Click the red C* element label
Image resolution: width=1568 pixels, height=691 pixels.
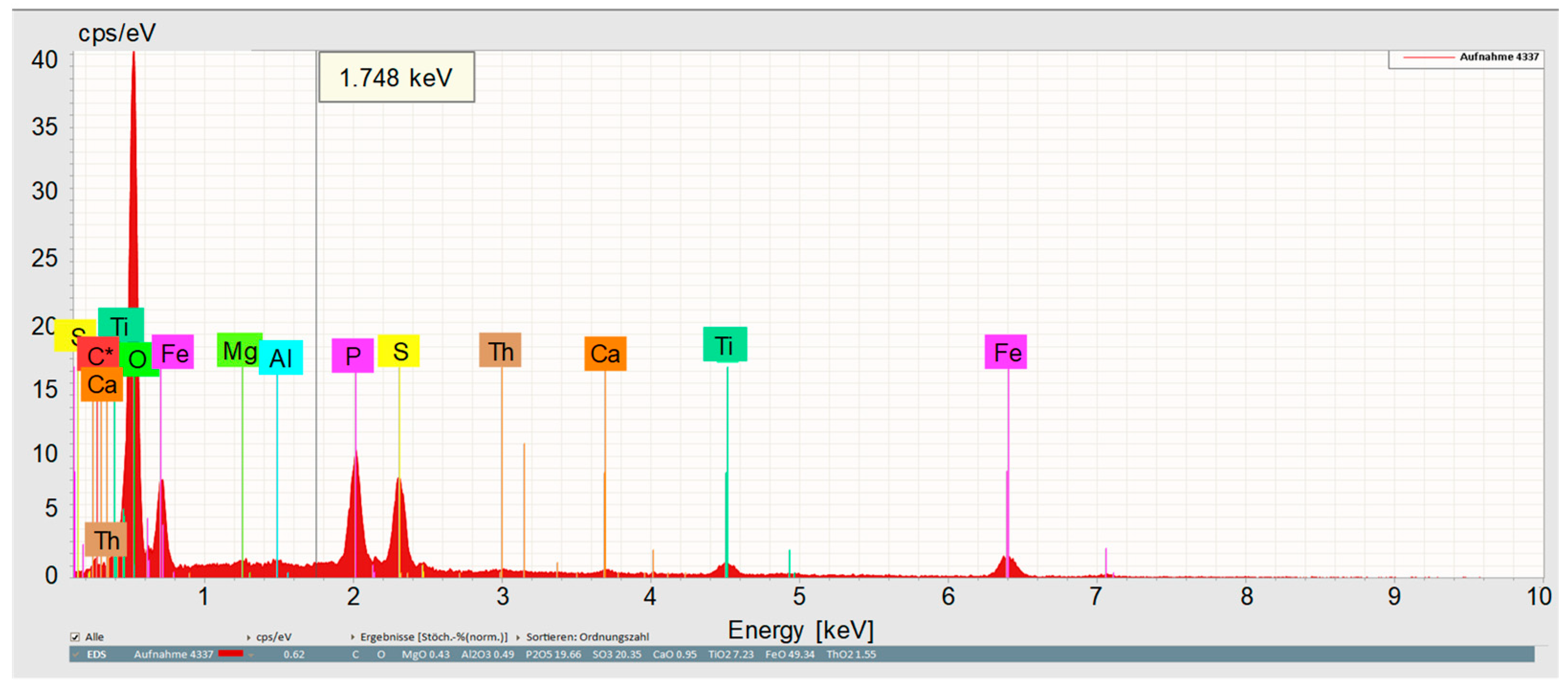click(99, 354)
